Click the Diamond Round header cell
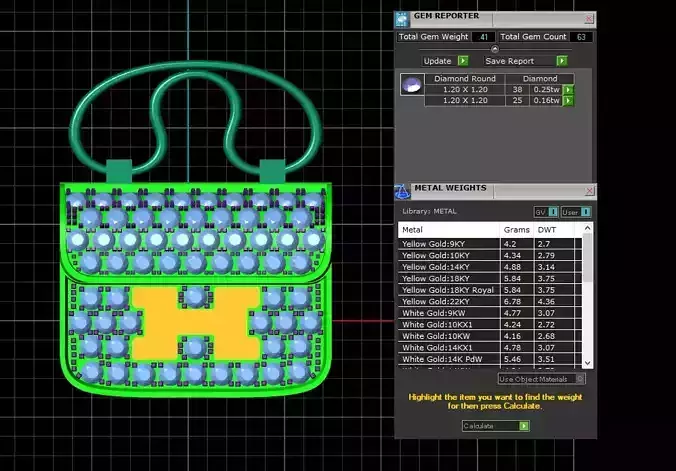The width and height of the screenshot is (676, 471). (x=465, y=79)
